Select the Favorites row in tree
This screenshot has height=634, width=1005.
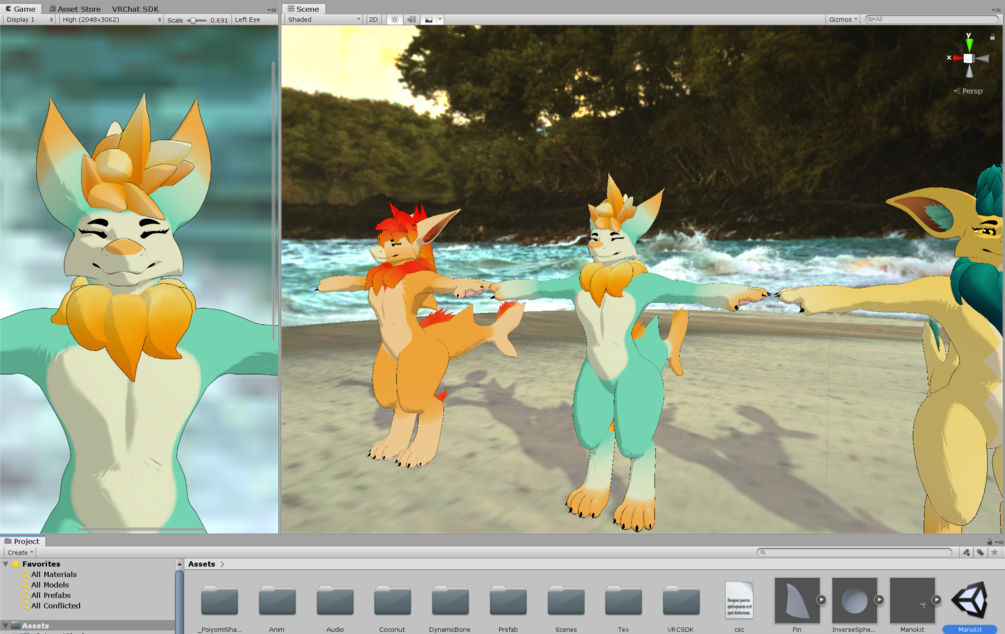point(88,564)
